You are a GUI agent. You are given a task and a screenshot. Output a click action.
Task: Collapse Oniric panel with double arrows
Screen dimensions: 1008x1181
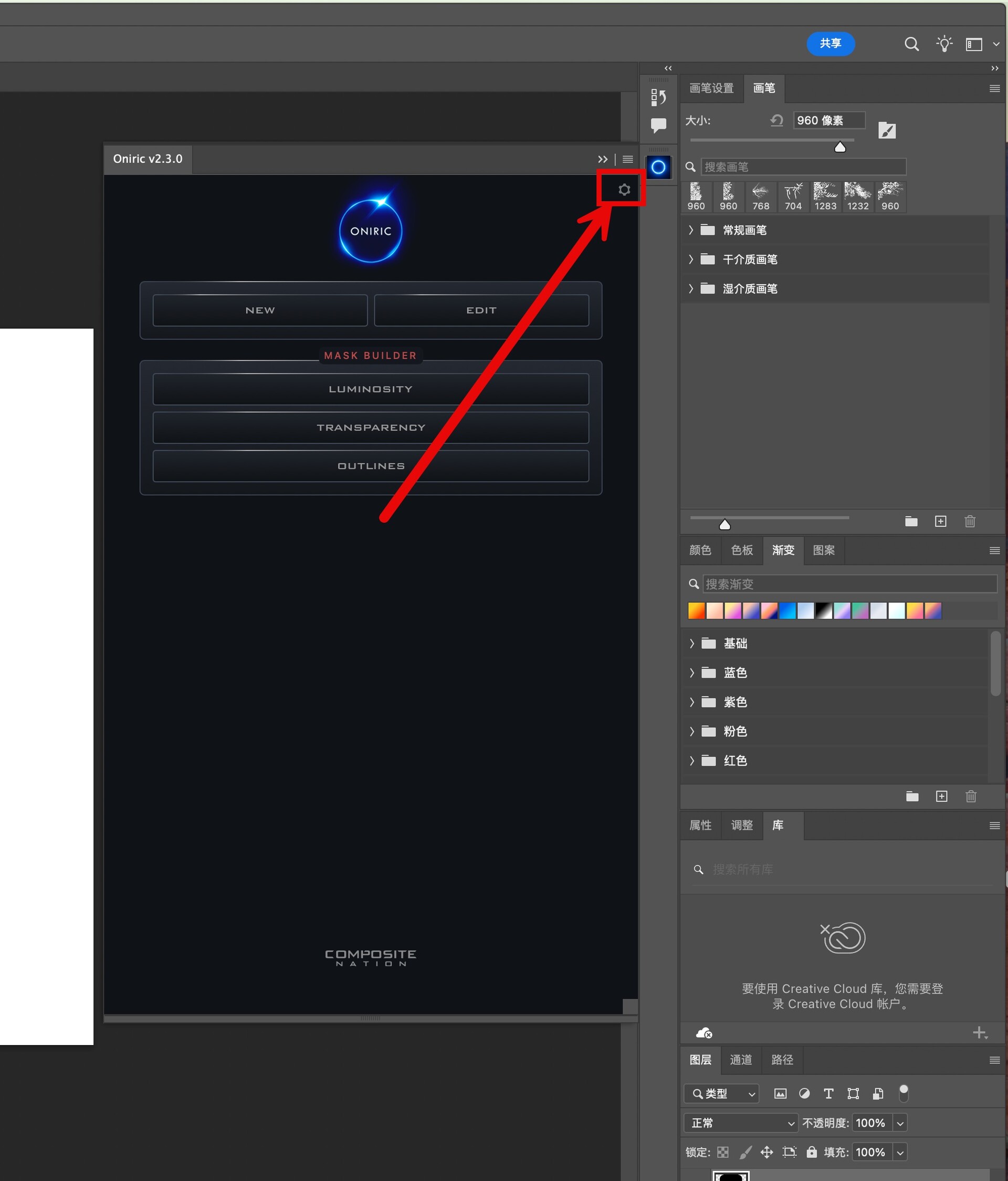pyautogui.click(x=602, y=159)
